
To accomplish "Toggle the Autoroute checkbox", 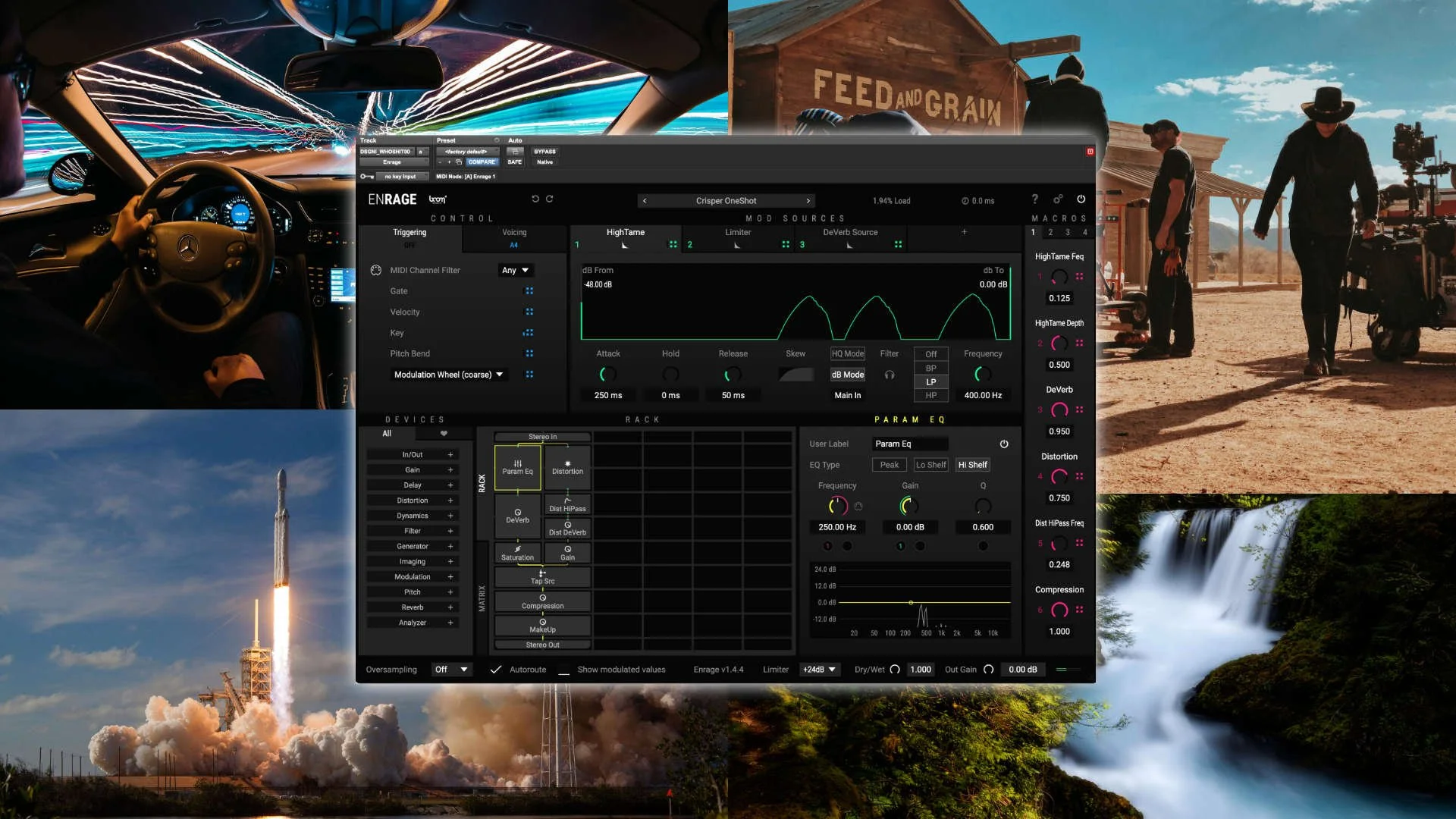I will (496, 670).
